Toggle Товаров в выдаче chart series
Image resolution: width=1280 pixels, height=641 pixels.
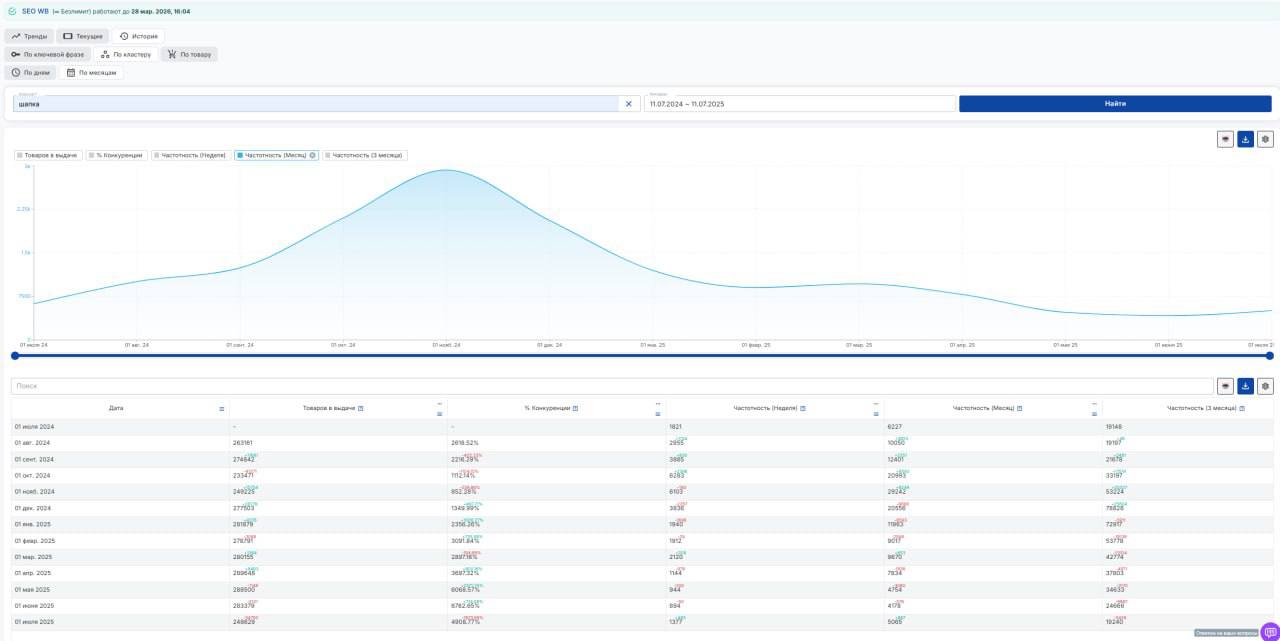click(47, 155)
